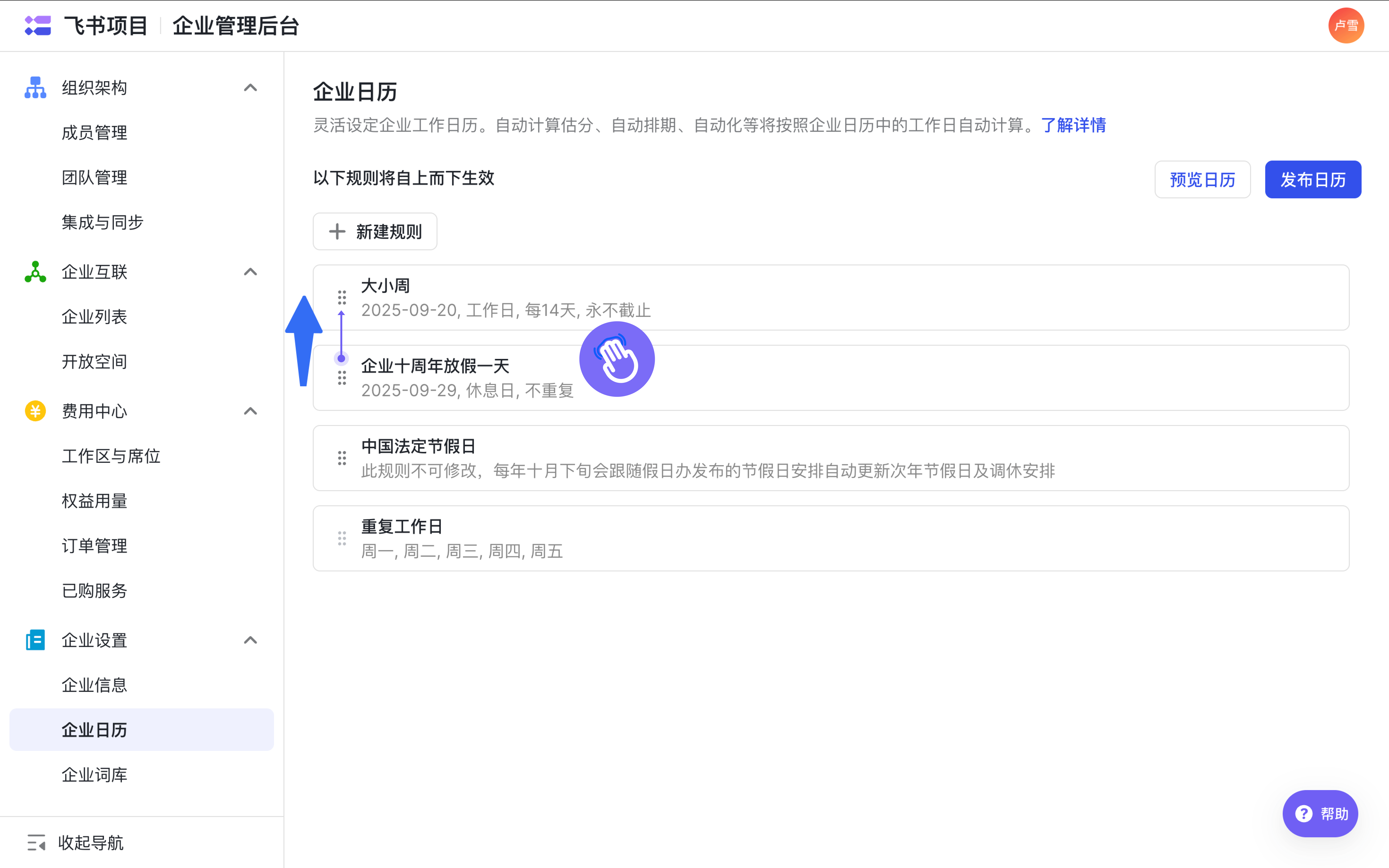Click the 飞书项目 logo icon
Screen dimensions: 1389x868
38,26
